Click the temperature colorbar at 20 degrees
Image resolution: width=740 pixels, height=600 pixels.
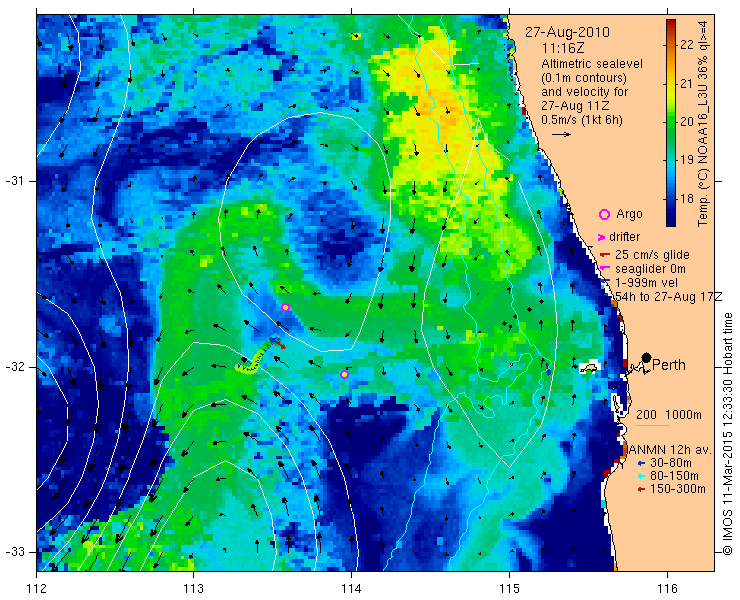(671, 121)
